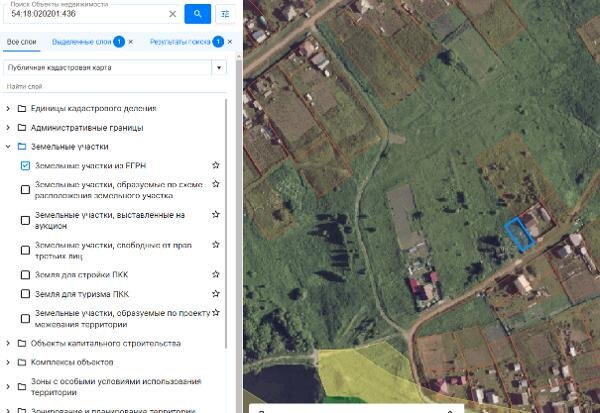This screenshot has width=600, height=413.
Task: Close the Выделенные слои tab
Action: (x=131, y=42)
